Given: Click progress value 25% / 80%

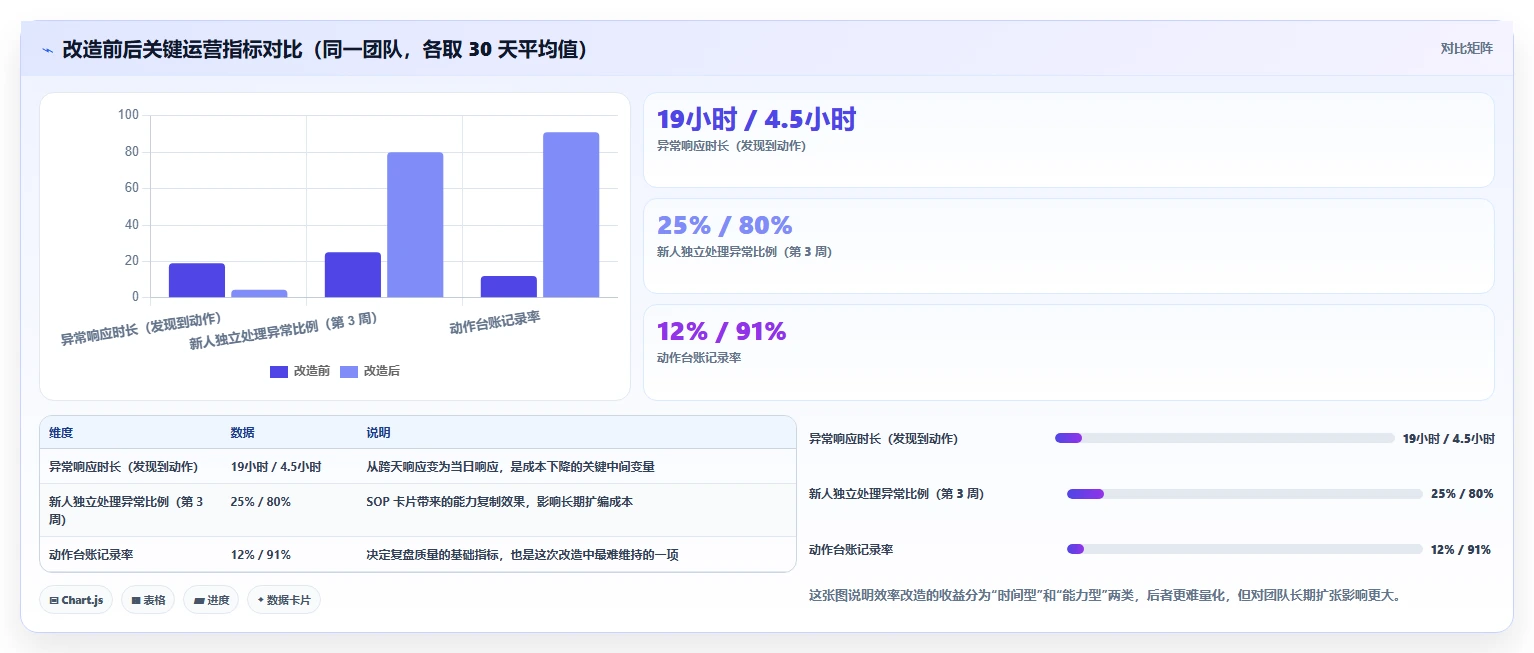Looking at the screenshot, I should (1462, 494).
